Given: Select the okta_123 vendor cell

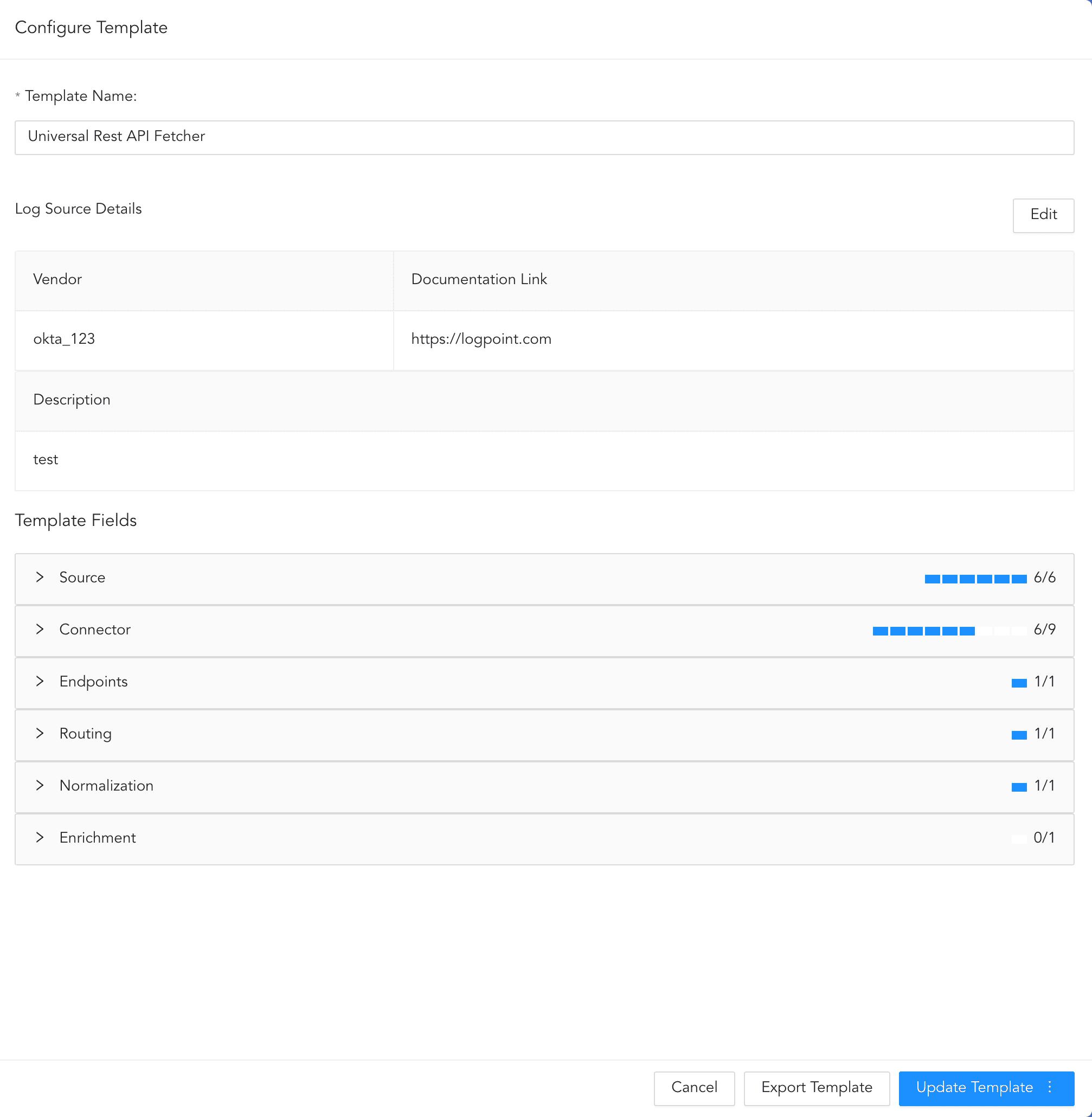Looking at the screenshot, I should click(x=64, y=339).
